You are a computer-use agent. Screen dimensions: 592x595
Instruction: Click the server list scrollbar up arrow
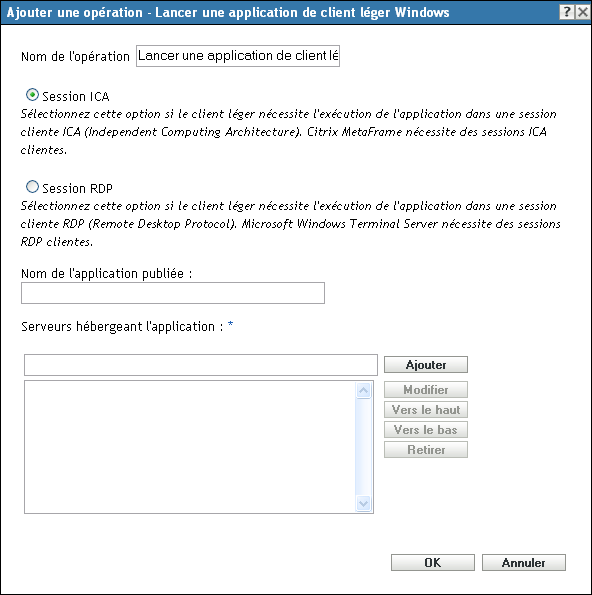(x=364, y=390)
